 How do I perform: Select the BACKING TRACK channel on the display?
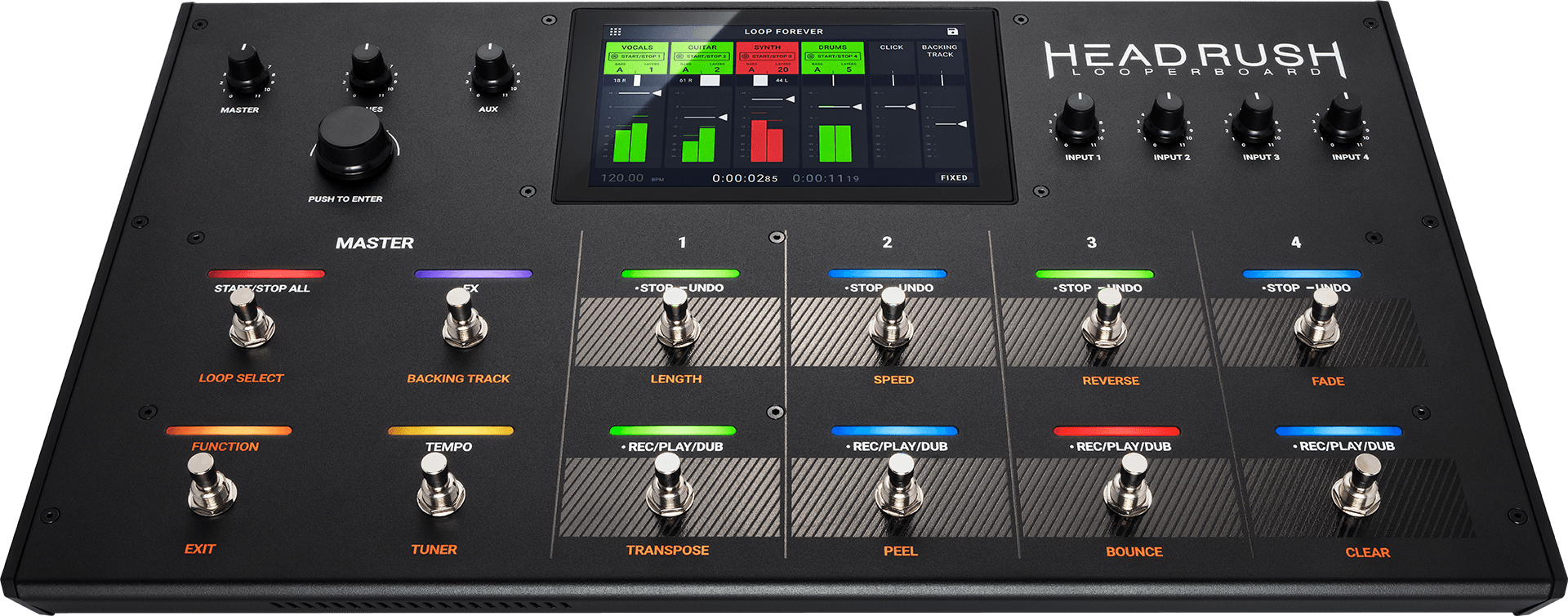pos(940,51)
